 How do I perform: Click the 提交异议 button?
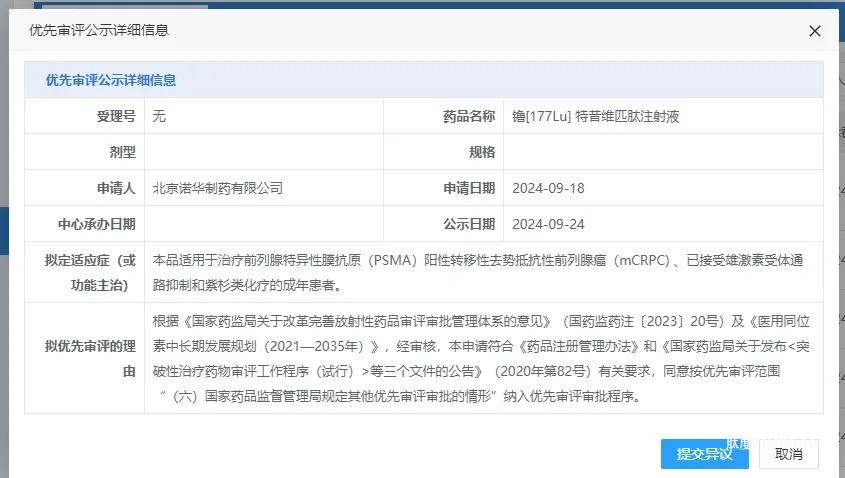704,454
